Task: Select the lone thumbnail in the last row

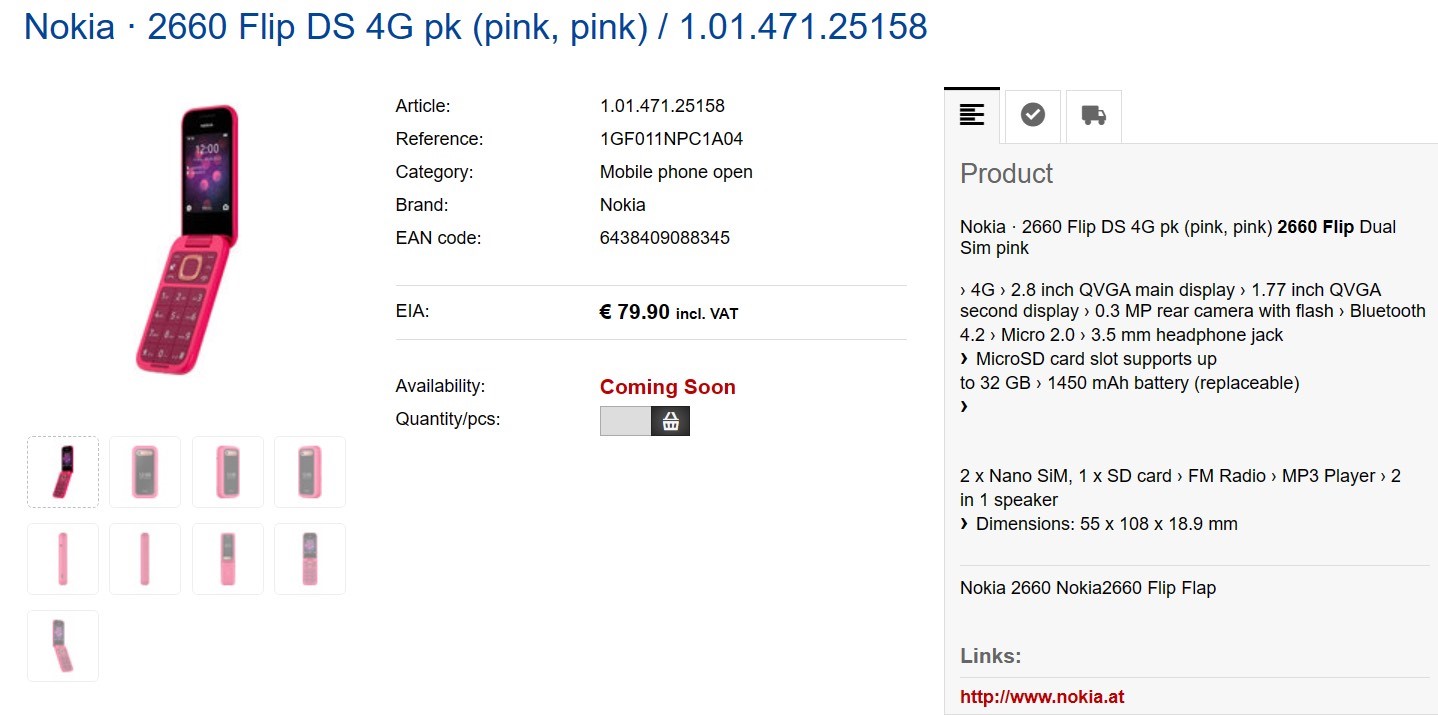Action: click(63, 646)
